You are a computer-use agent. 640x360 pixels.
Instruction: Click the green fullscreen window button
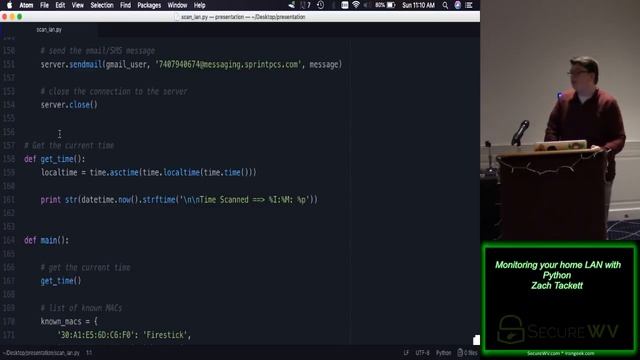pos(20,17)
